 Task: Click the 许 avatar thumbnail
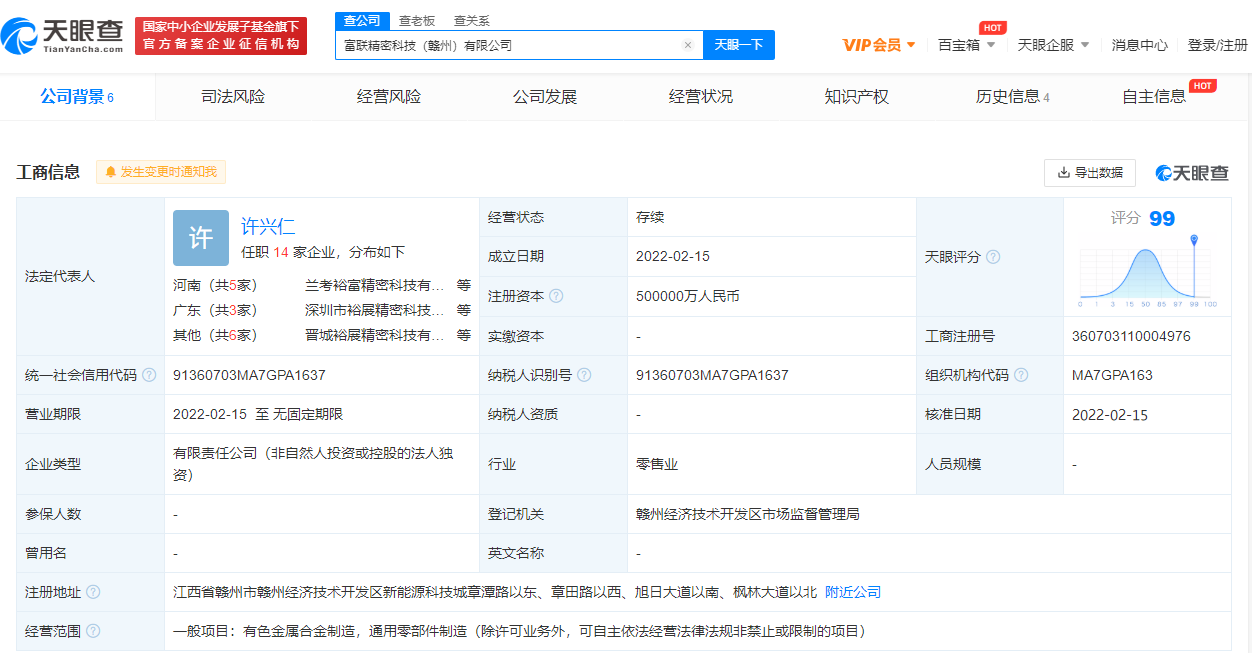pos(201,238)
